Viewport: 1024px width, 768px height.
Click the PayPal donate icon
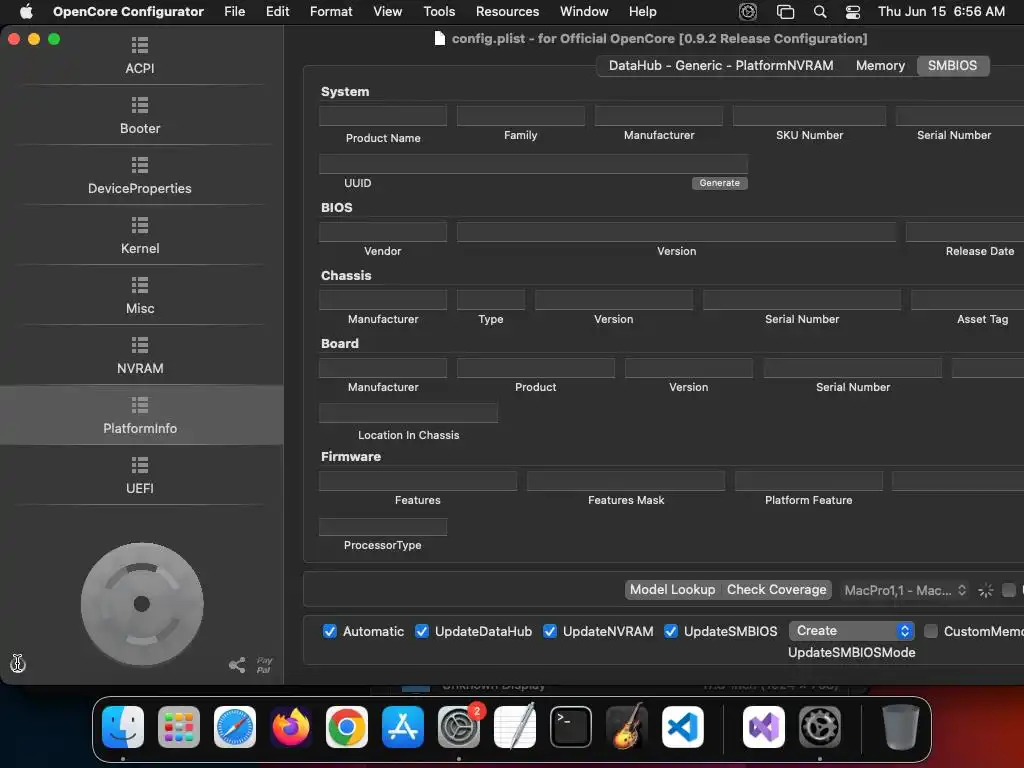point(264,665)
